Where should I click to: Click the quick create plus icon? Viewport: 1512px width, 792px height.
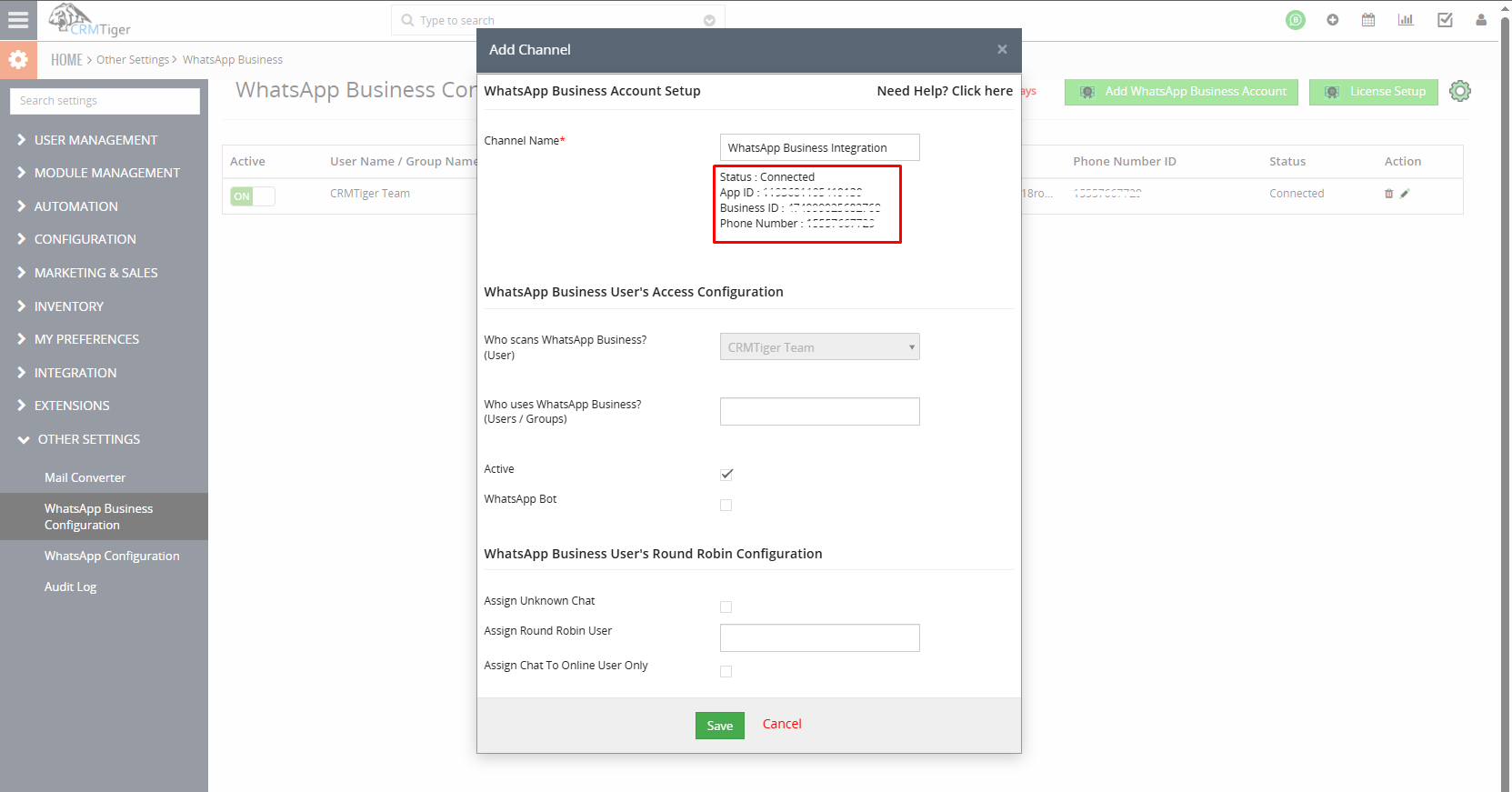(1333, 20)
